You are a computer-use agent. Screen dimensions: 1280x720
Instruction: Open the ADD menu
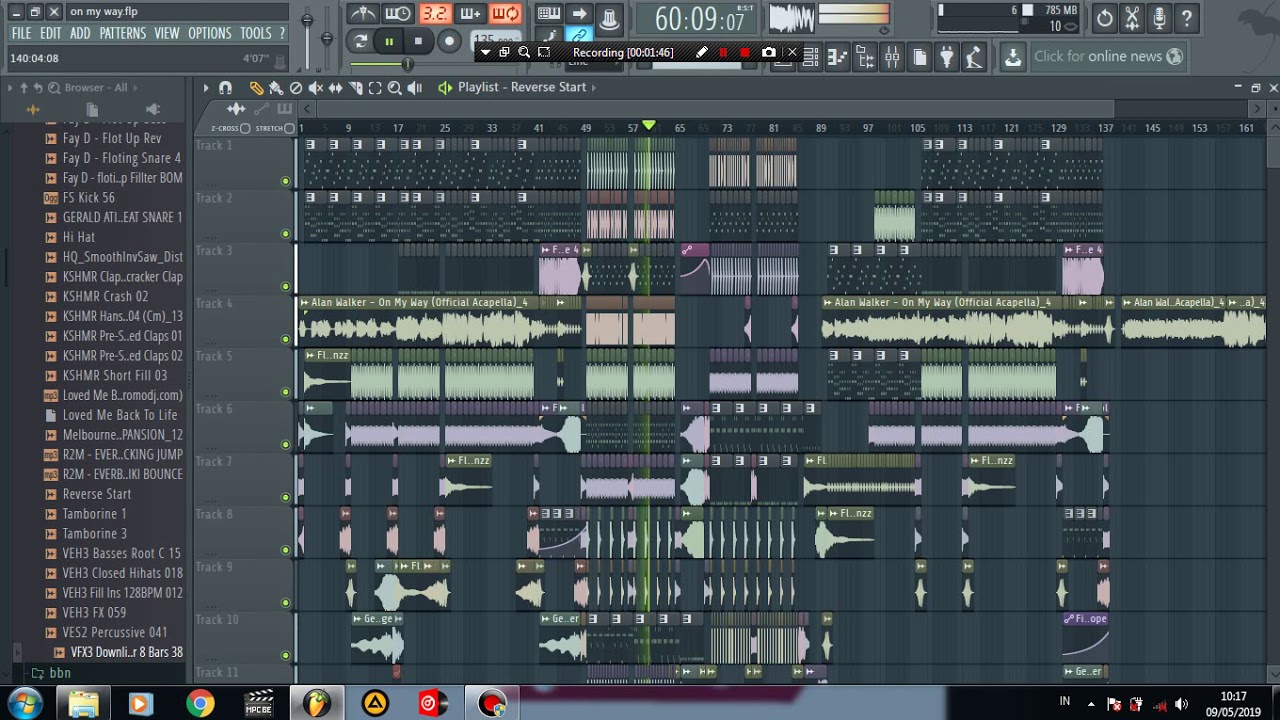(x=80, y=33)
